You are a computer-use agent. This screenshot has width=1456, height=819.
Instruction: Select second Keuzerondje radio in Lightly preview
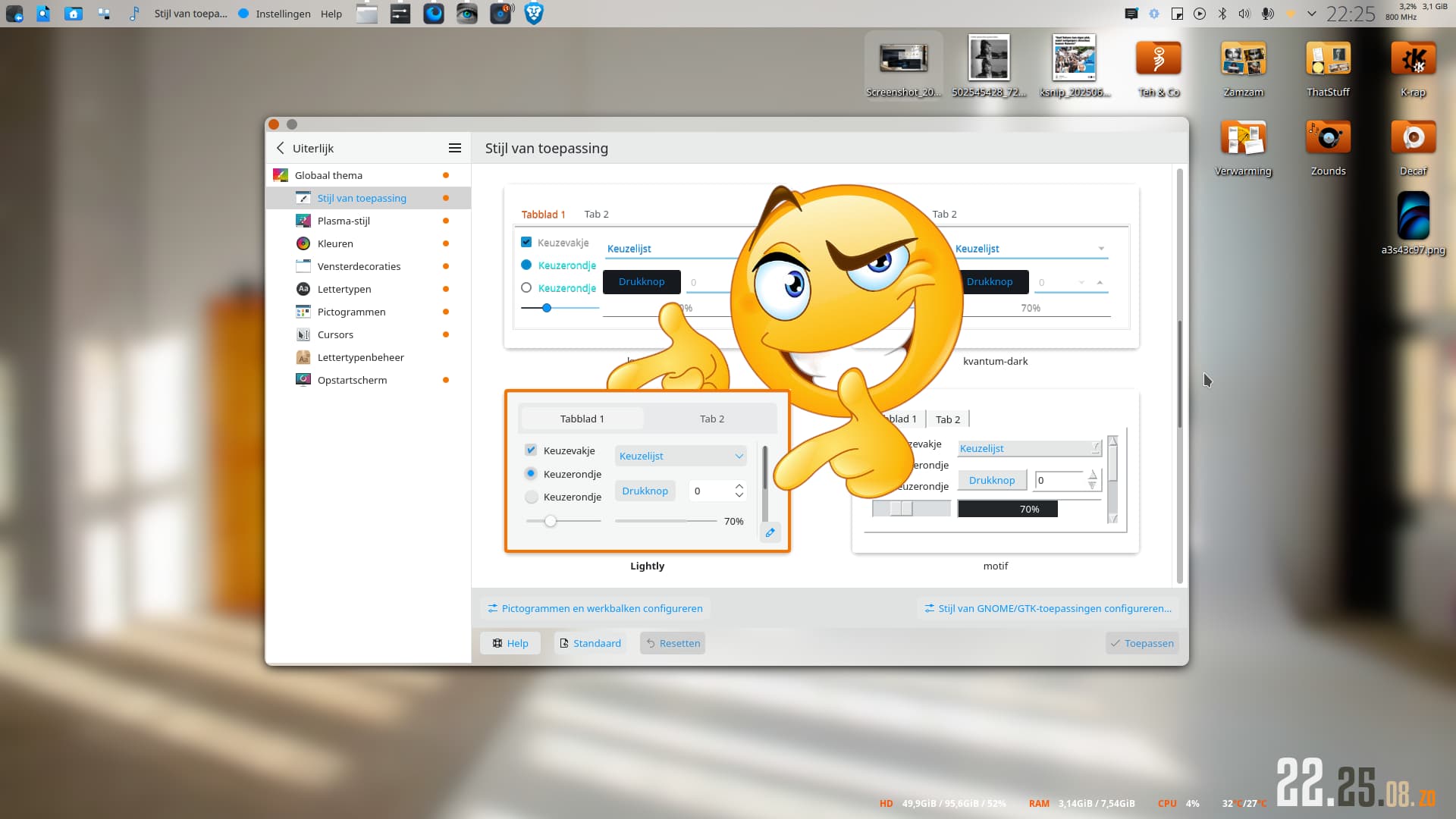531,497
